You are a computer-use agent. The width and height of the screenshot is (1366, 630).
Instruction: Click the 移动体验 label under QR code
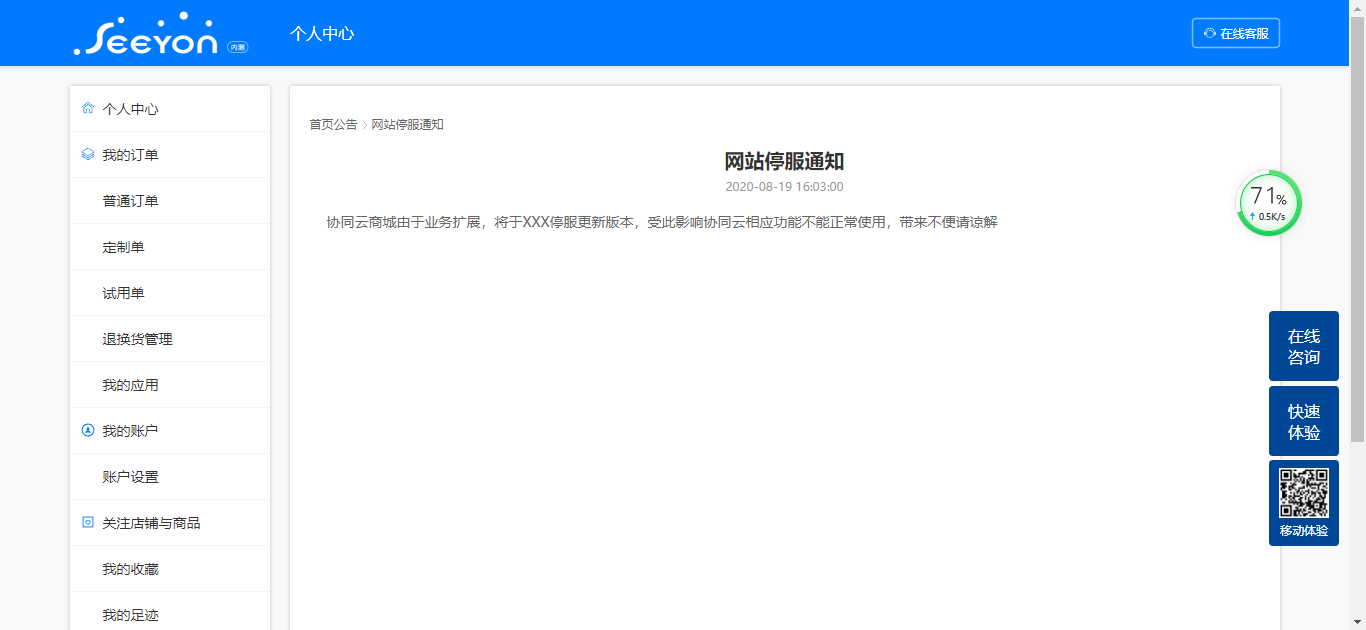click(x=1304, y=531)
